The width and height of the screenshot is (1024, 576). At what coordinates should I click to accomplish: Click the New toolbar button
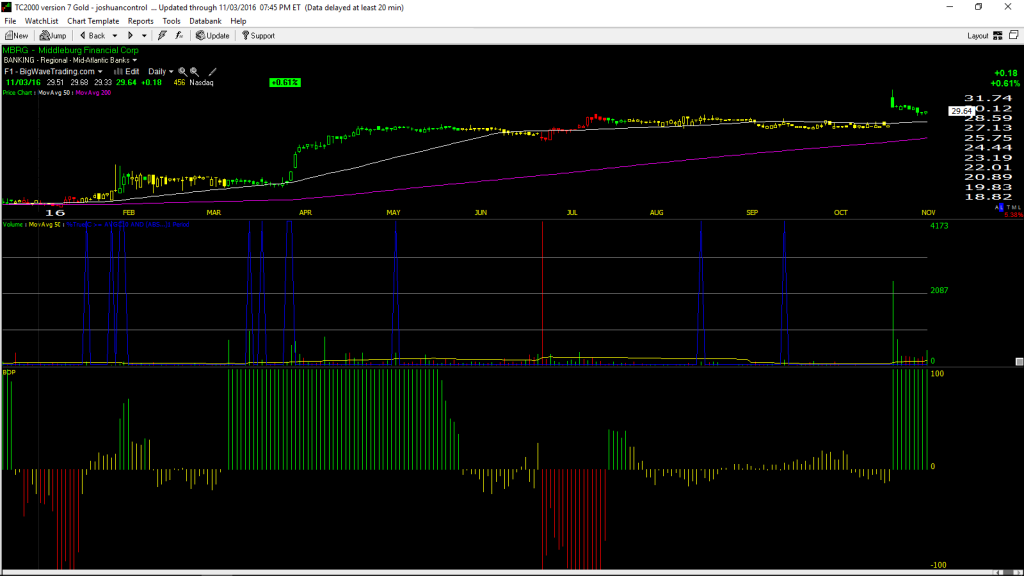[16, 36]
